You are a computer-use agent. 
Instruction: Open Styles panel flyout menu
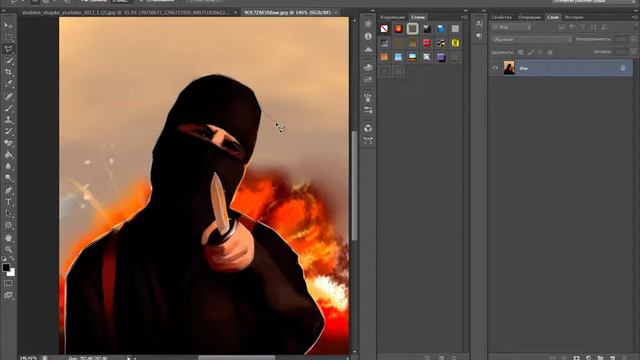point(464,17)
